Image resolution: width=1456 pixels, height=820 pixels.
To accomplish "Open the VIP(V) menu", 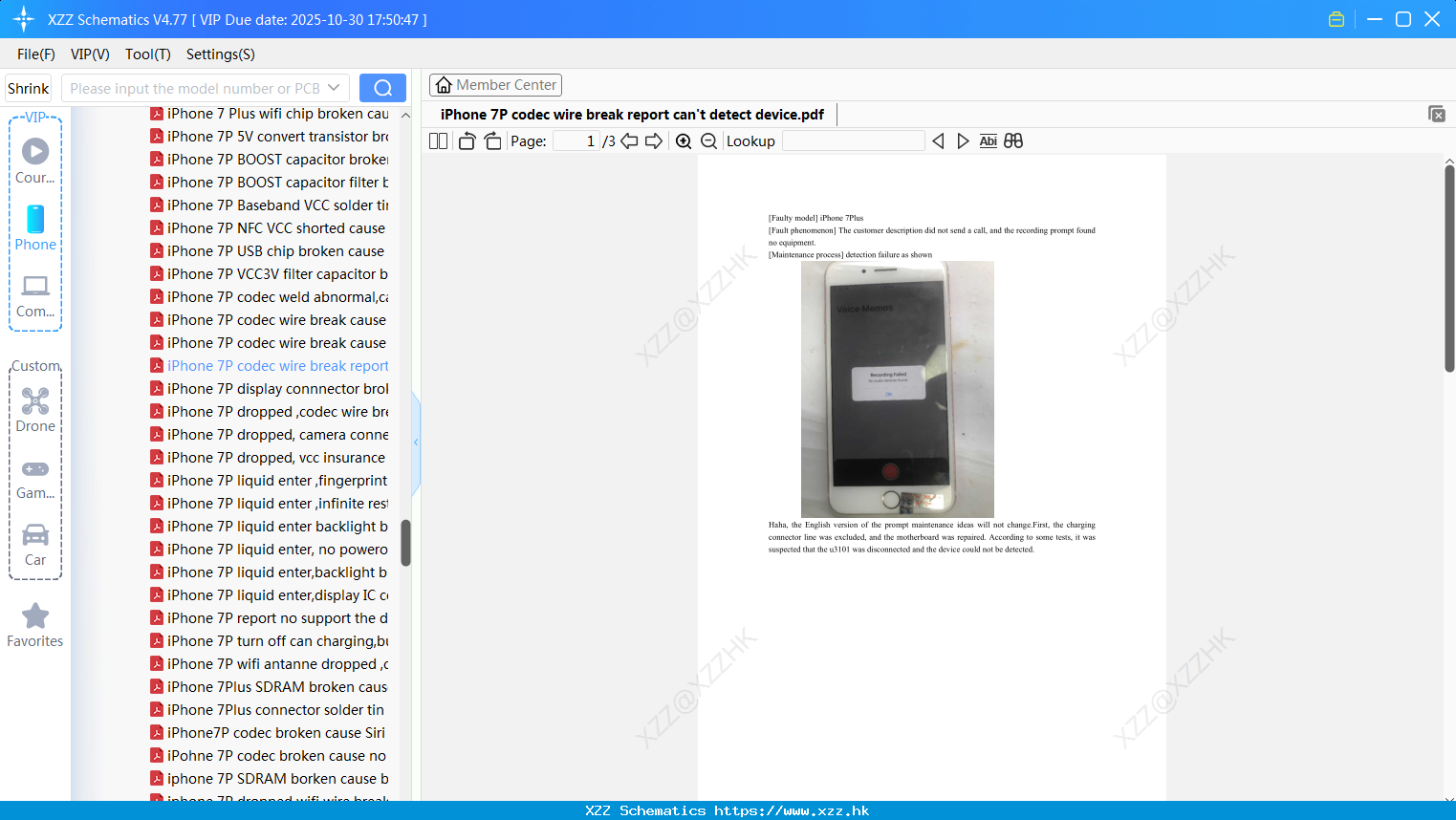I will 90,54.
